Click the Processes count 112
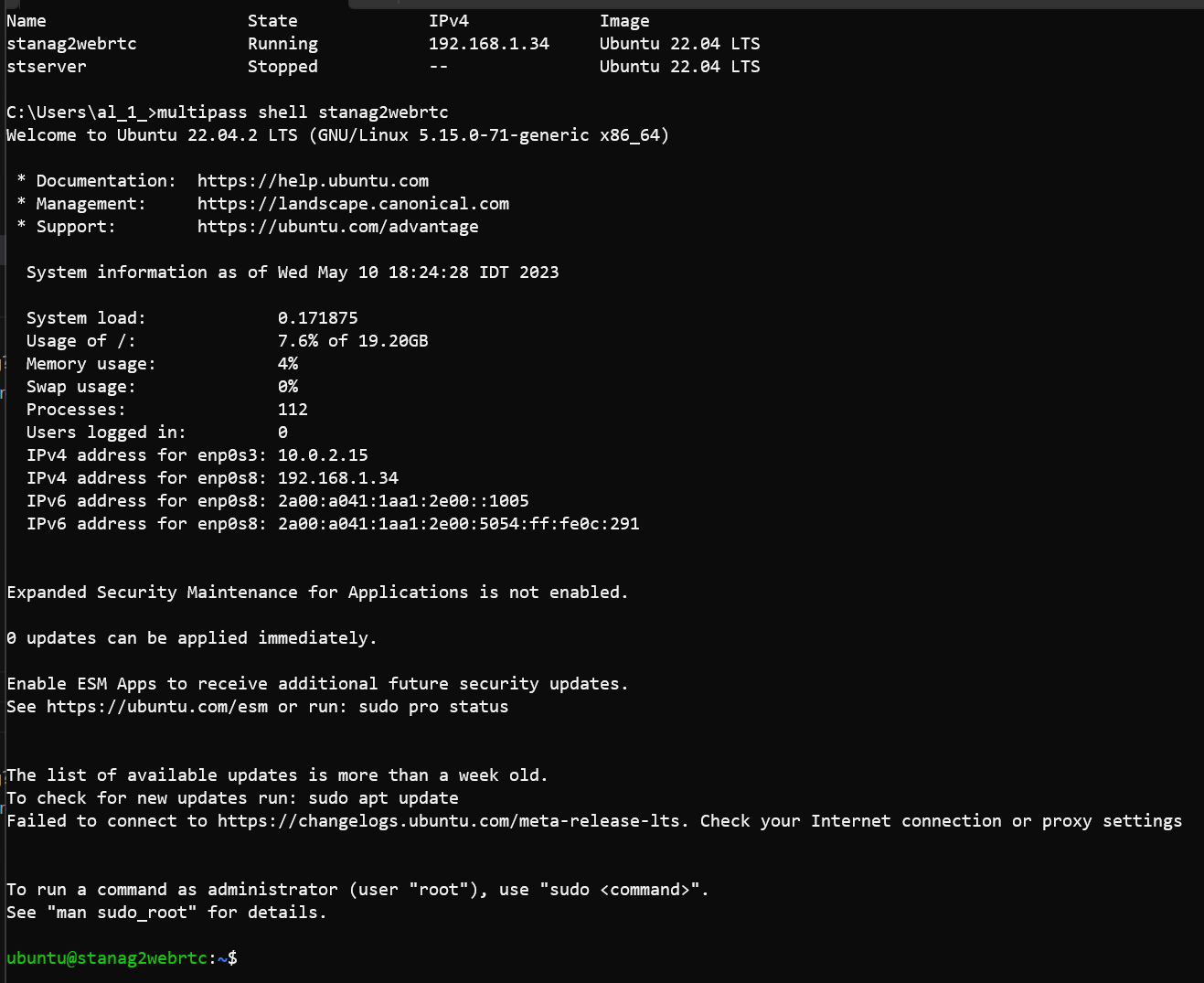This screenshot has height=983, width=1204. pyautogui.click(x=293, y=410)
